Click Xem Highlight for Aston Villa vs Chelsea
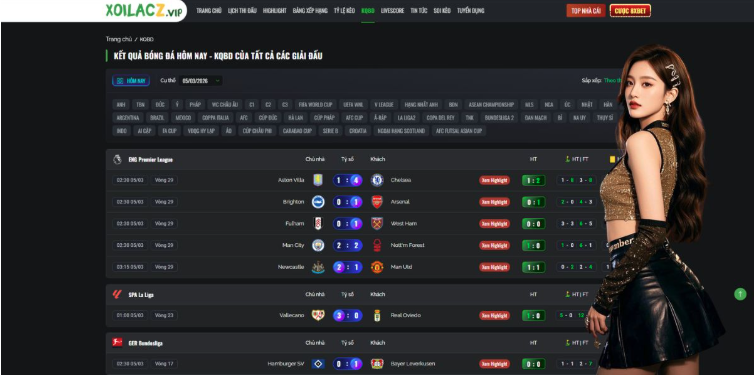The image size is (755, 375). 494,180
